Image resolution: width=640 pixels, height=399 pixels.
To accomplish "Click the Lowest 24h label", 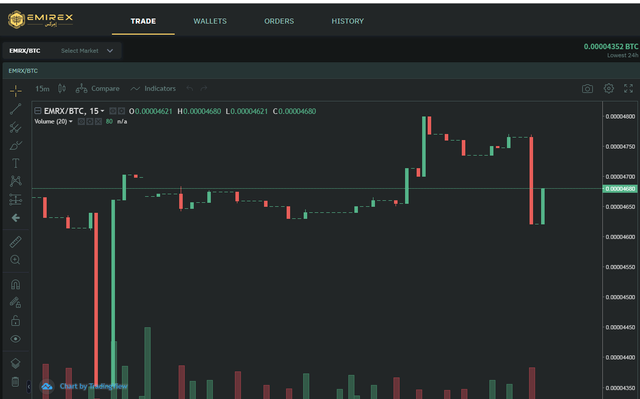I will (x=622, y=55).
